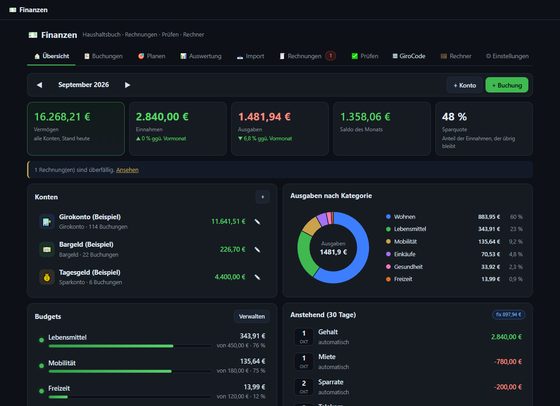The width and height of the screenshot is (560, 406).
Task: Click the Gehalt date badge icon
Action: click(304, 337)
